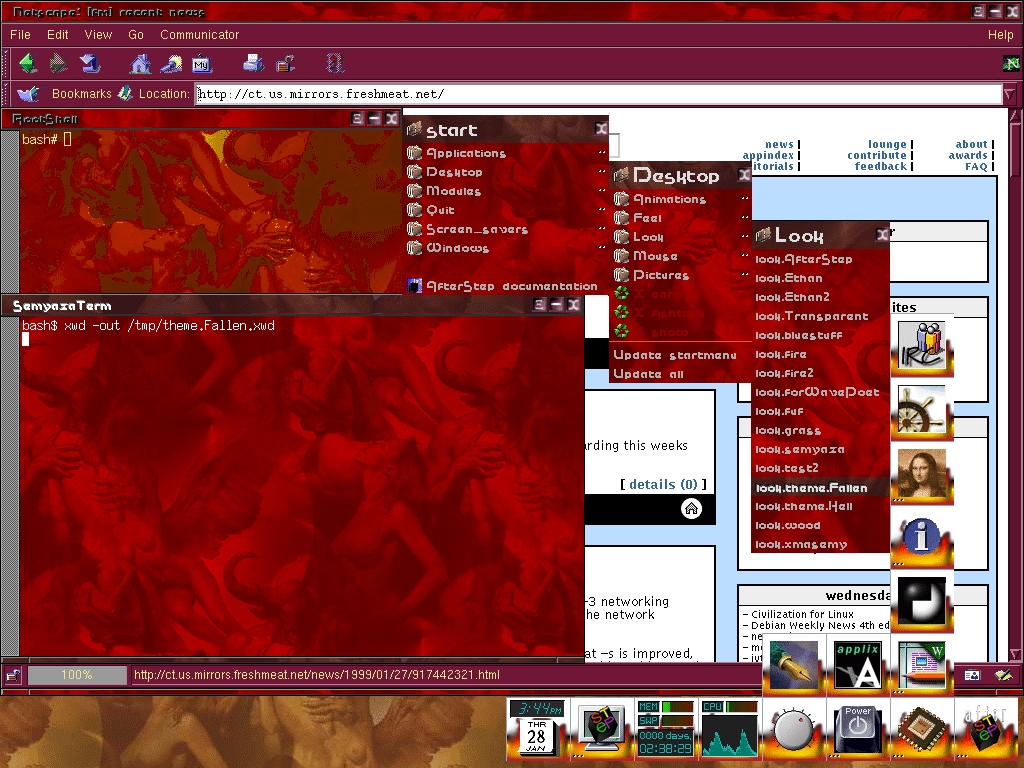Click the details (0) link
The width and height of the screenshot is (1024, 768).
click(663, 484)
